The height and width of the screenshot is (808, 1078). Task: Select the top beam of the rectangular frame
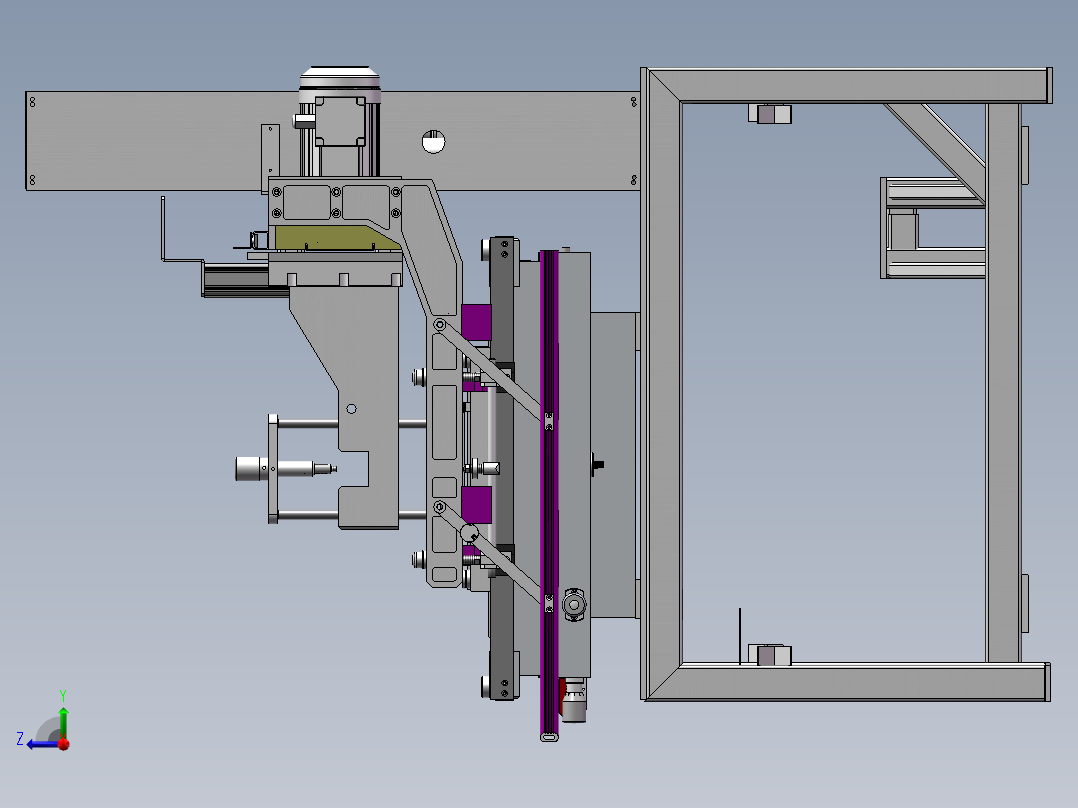(x=850, y=86)
